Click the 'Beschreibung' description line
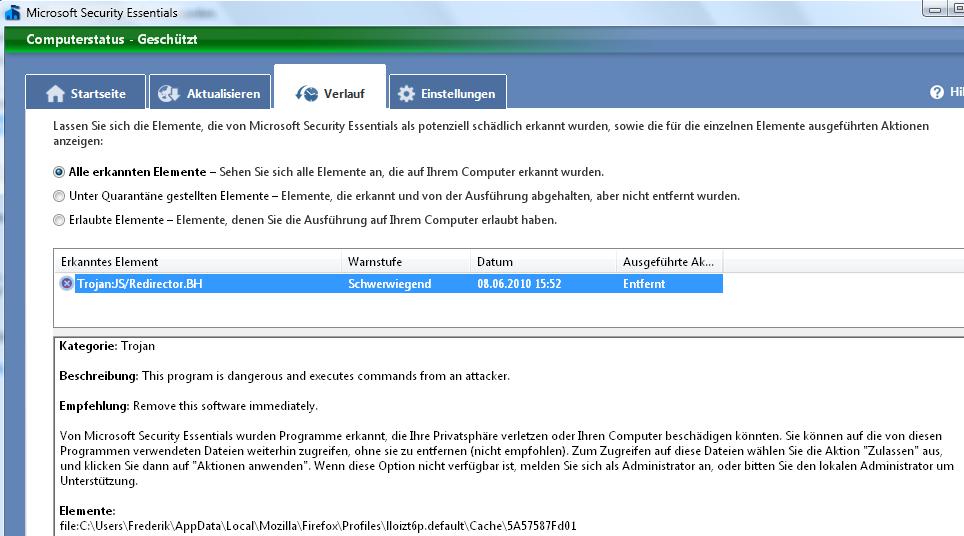The height and width of the screenshot is (536, 964). click(x=284, y=376)
